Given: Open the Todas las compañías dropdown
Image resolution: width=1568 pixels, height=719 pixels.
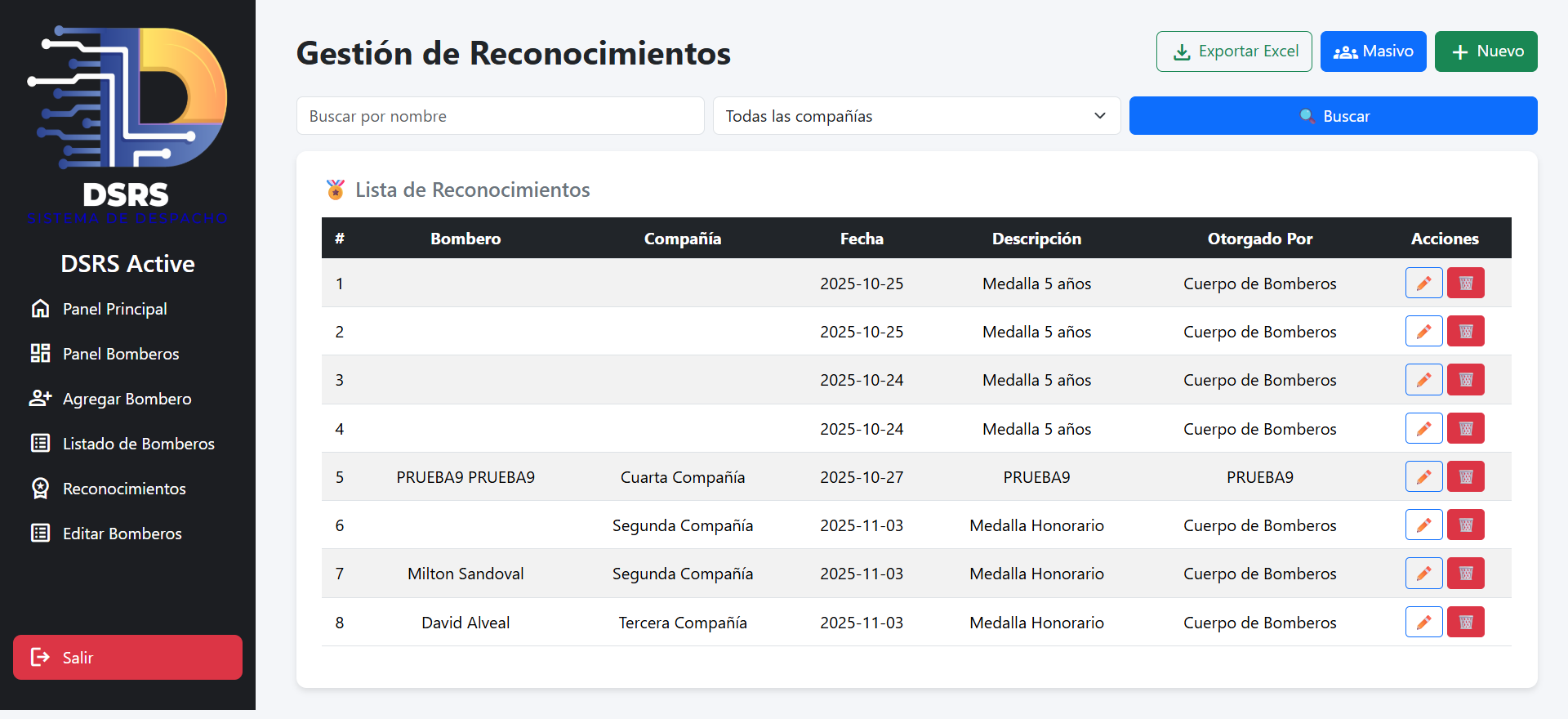Looking at the screenshot, I should point(916,116).
